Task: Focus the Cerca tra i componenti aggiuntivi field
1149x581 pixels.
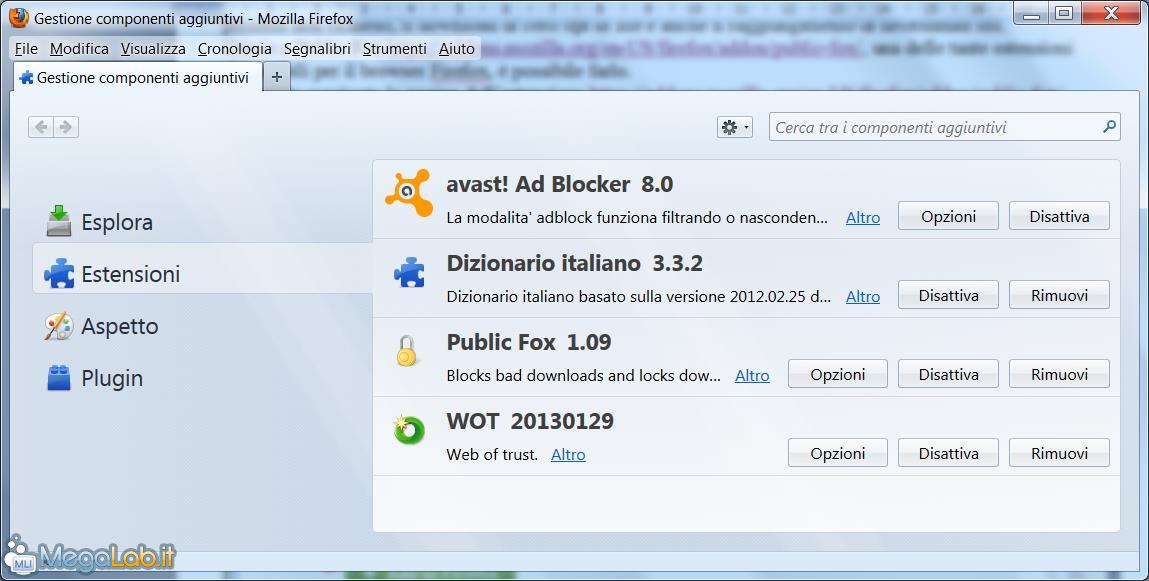Action: [x=945, y=127]
